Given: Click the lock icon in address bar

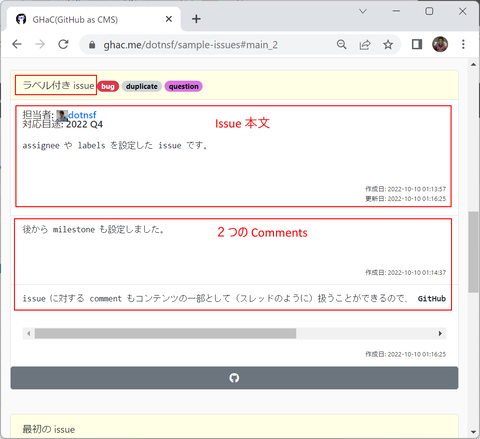Looking at the screenshot, I should 92,45.
